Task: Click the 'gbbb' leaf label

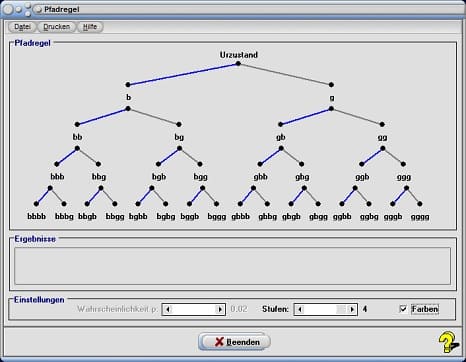Action: pos(240,217)
